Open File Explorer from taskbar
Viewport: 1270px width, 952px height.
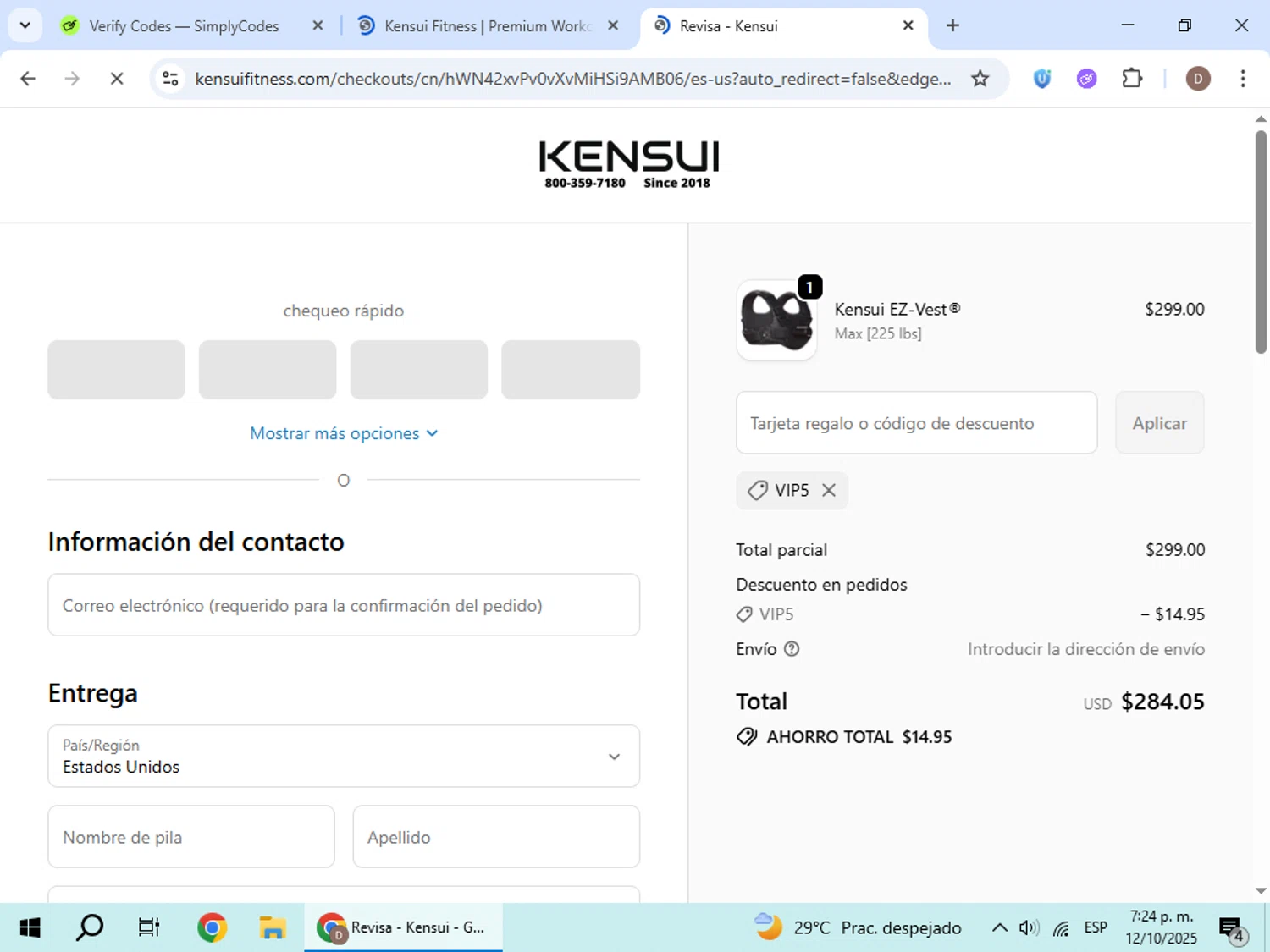tap(273, 927)
